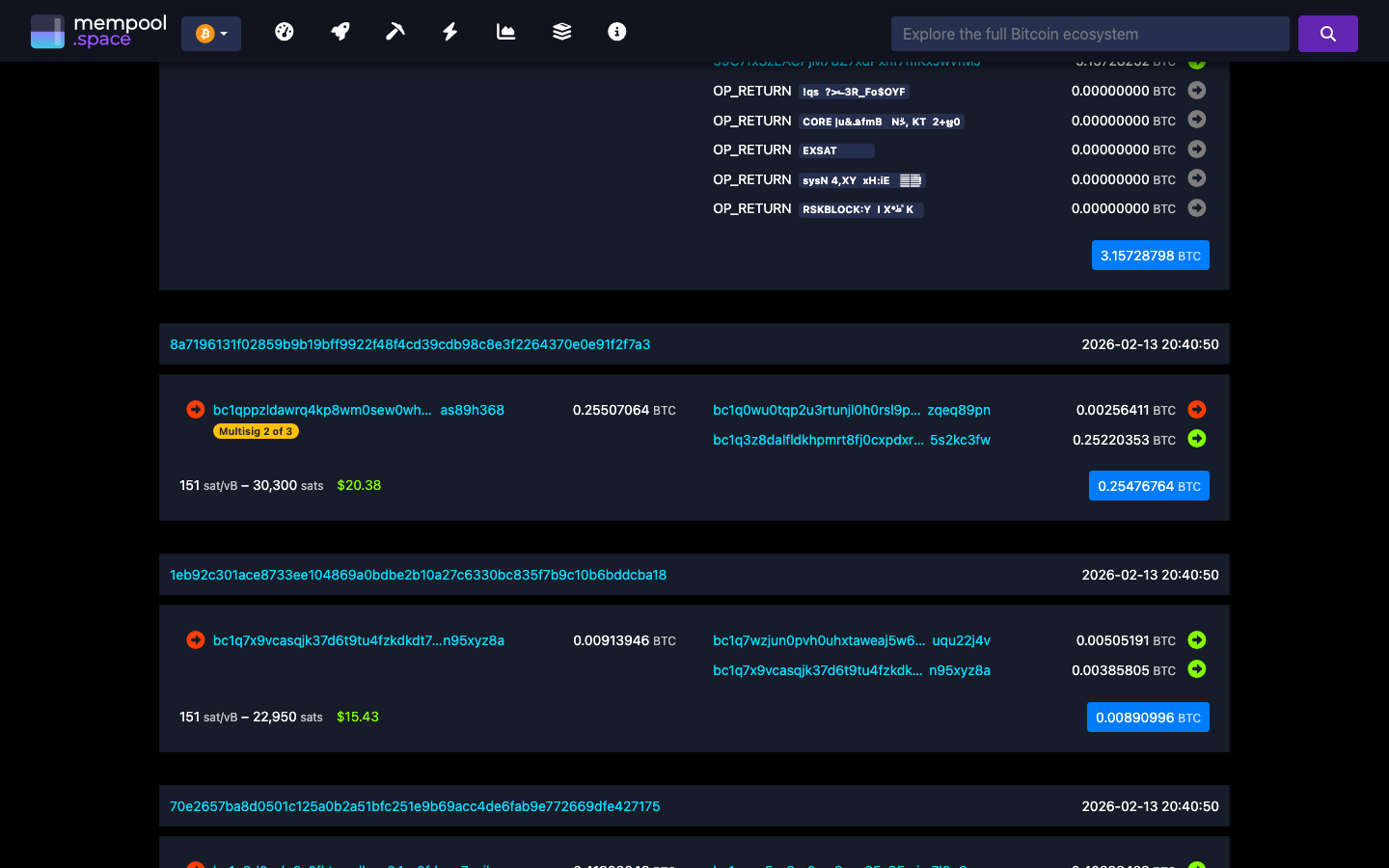Open the statistics chart icon

point(505,31)
